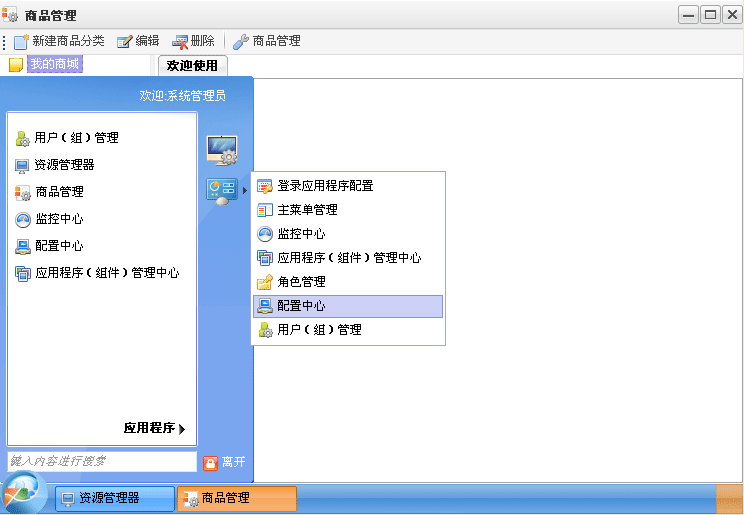This screenshot has width=744, height=515.
Task: Click the active 商品管理 taskbar button
Action: (237, 498)
